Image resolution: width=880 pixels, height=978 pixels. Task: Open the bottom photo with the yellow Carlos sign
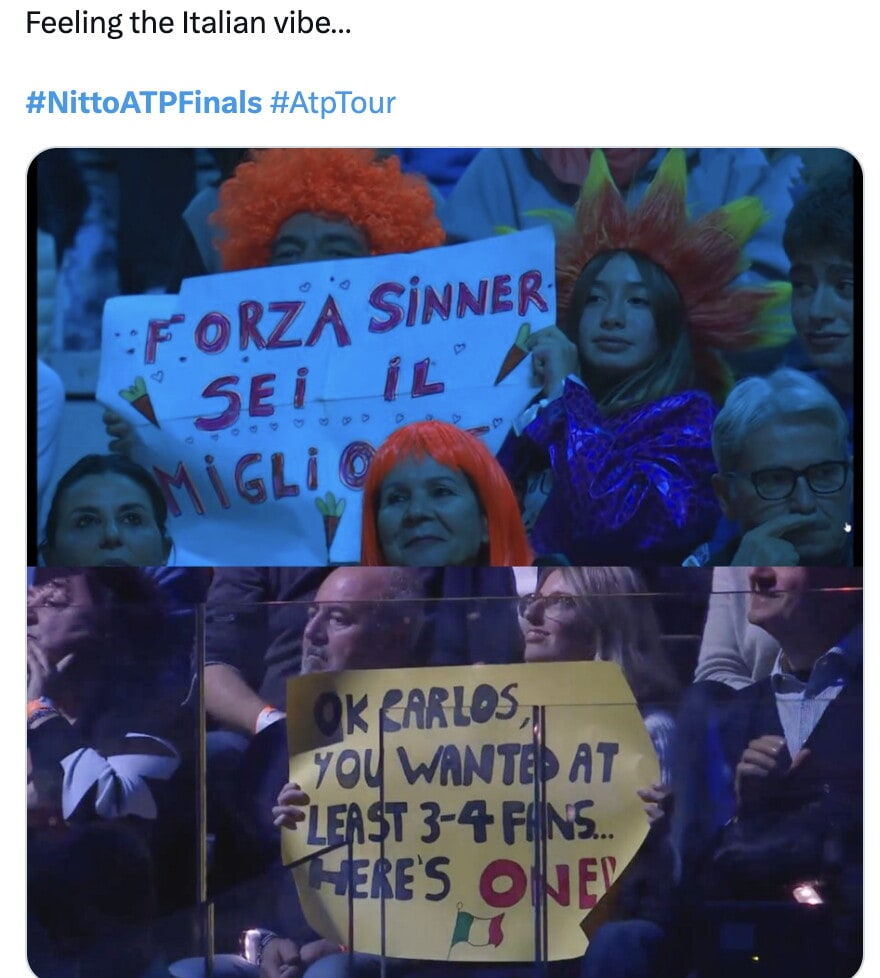[445, 772]
